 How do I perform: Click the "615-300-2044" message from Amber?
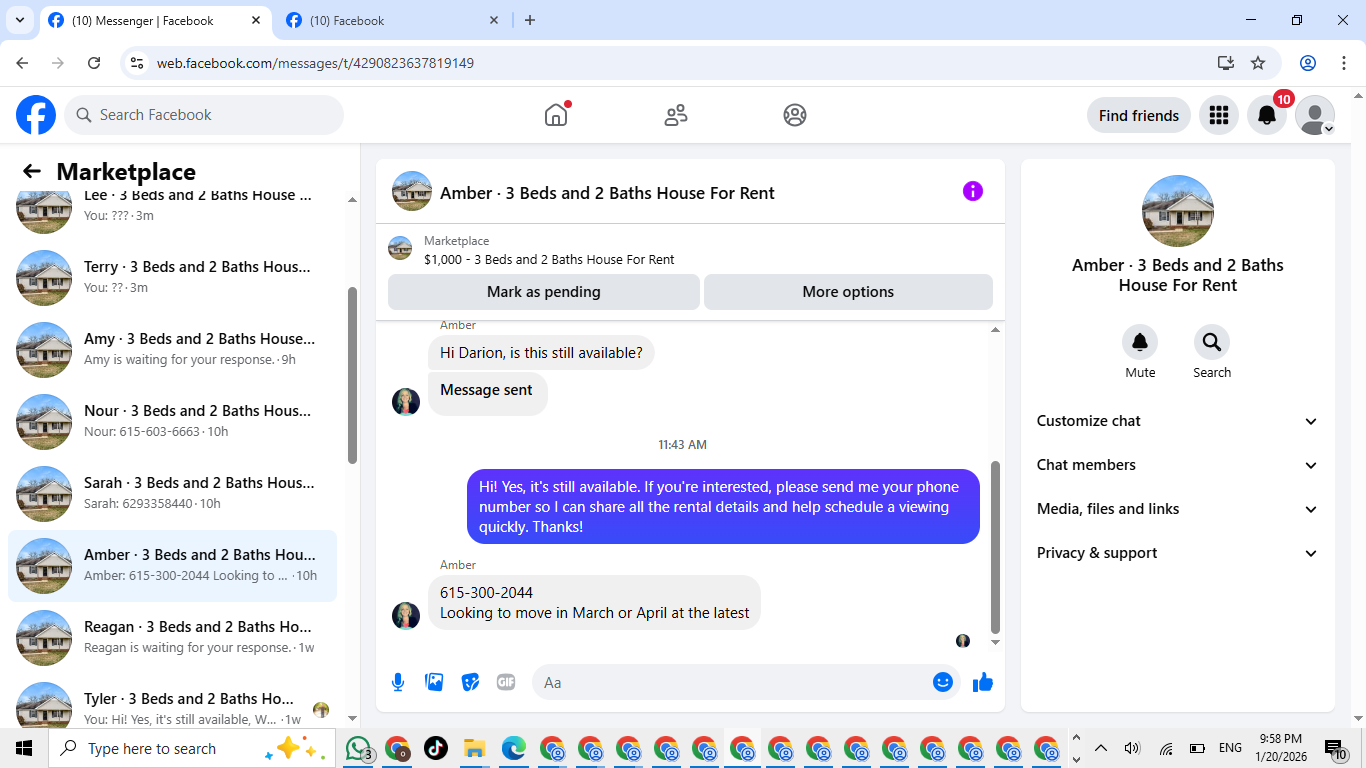click(594, 603)
